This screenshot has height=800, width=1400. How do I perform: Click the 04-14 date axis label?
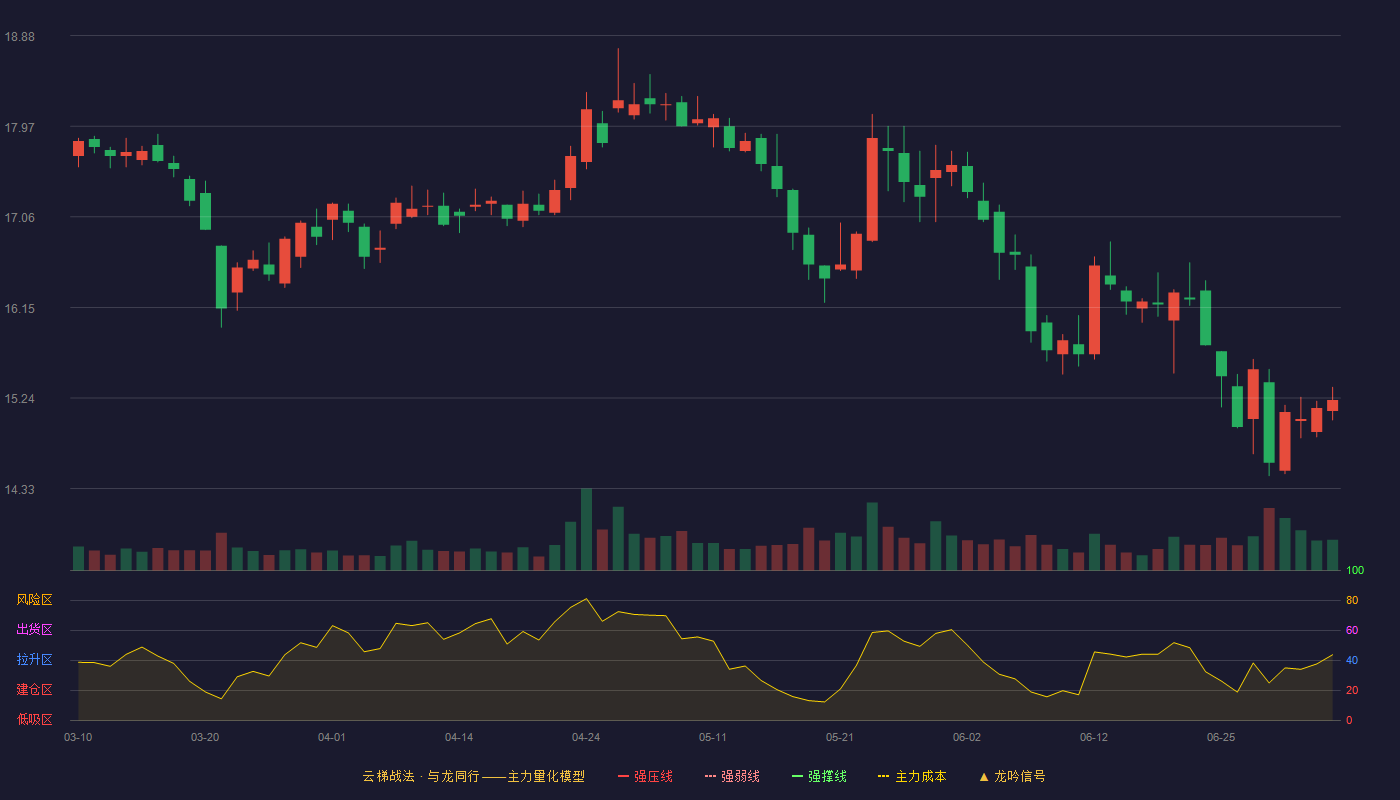[x=459, y=737]
